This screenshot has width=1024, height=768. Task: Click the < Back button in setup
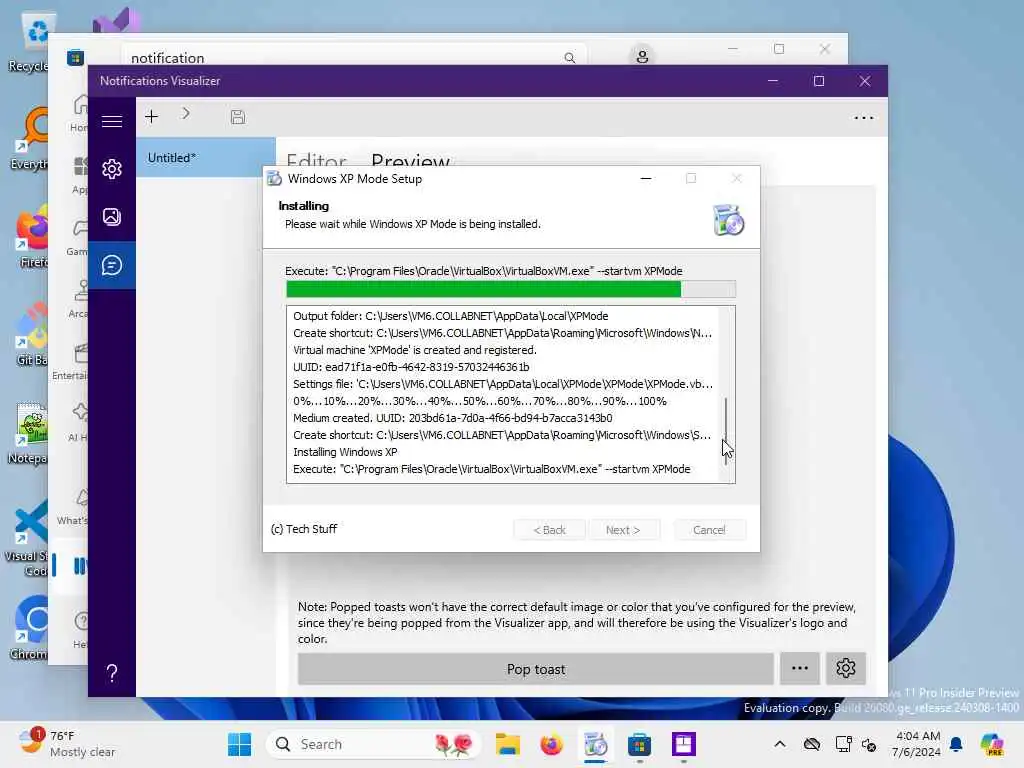click(x=549, y=530)
